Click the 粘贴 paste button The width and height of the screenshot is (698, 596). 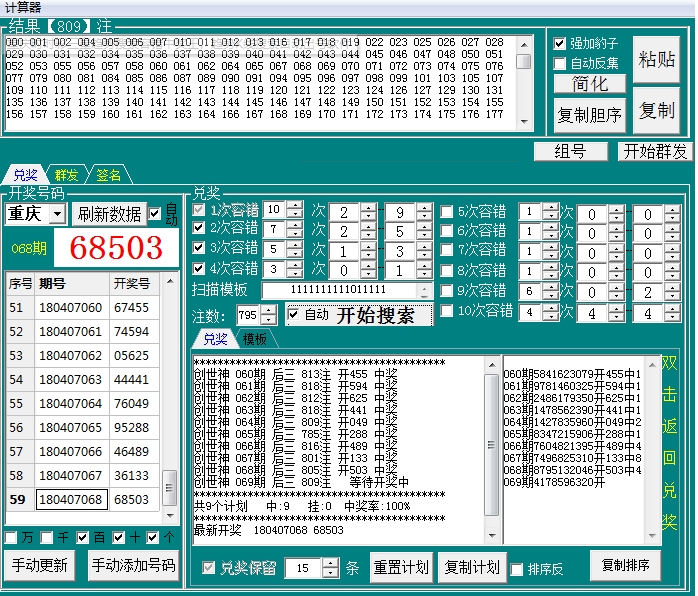657,60
